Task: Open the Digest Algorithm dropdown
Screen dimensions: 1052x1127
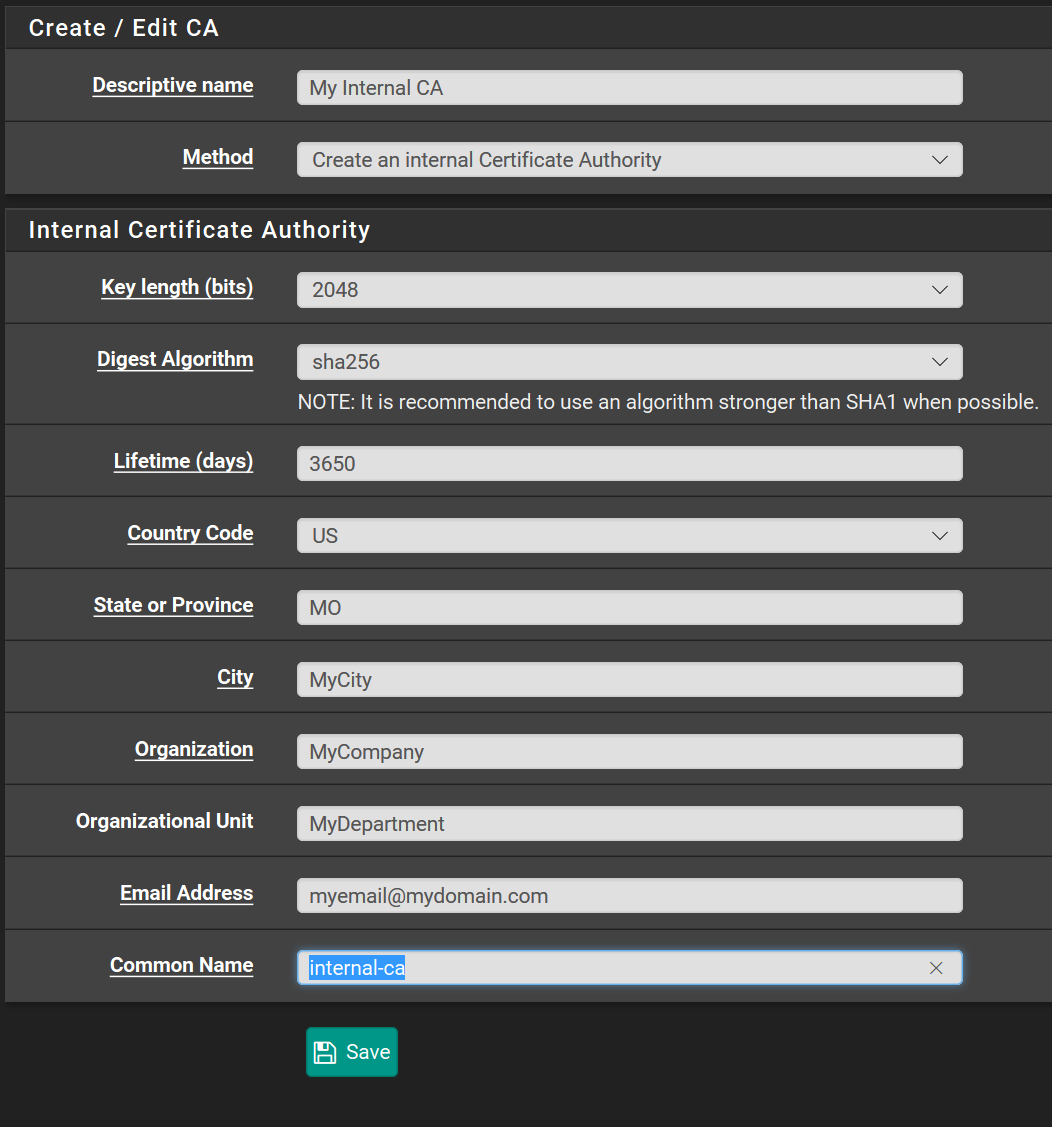Action: tap(629, 362)
